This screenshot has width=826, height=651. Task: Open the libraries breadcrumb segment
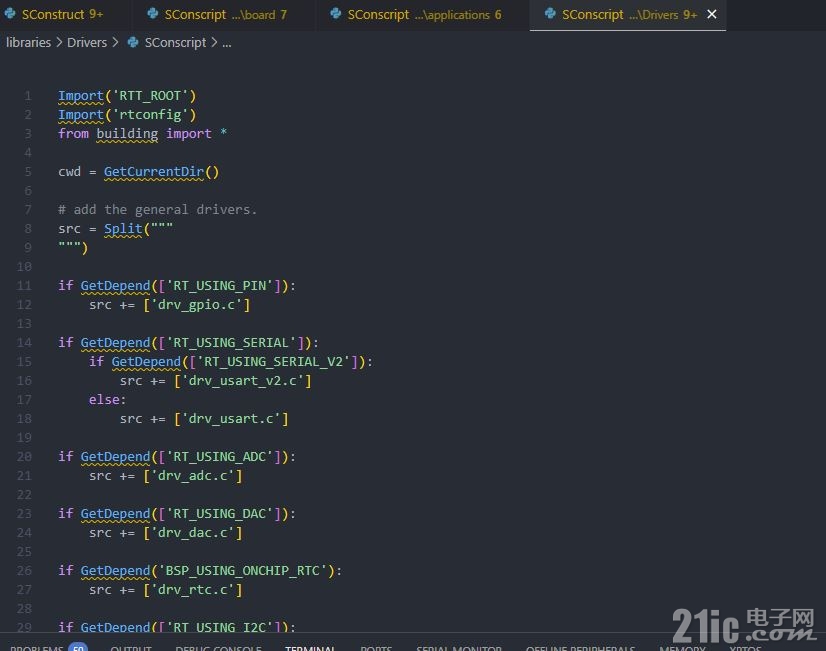click(x=28, y=43)
